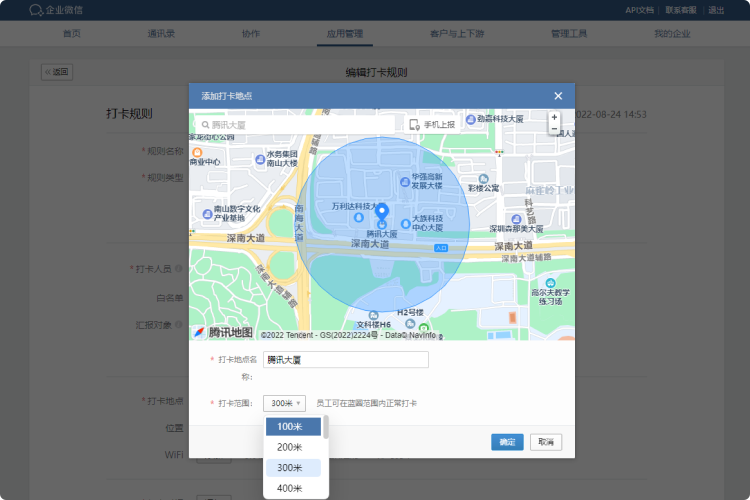Click the map search field containing 腾讯大厦
This screenshot has width=750, height=500.
pyautogui.click(x=295, y=125)
